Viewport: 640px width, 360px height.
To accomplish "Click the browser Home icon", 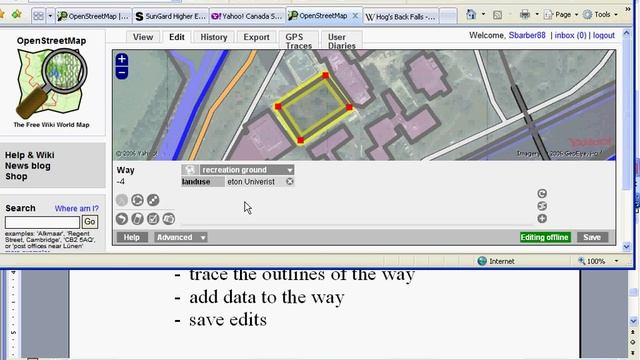I will tap(471, 15).
